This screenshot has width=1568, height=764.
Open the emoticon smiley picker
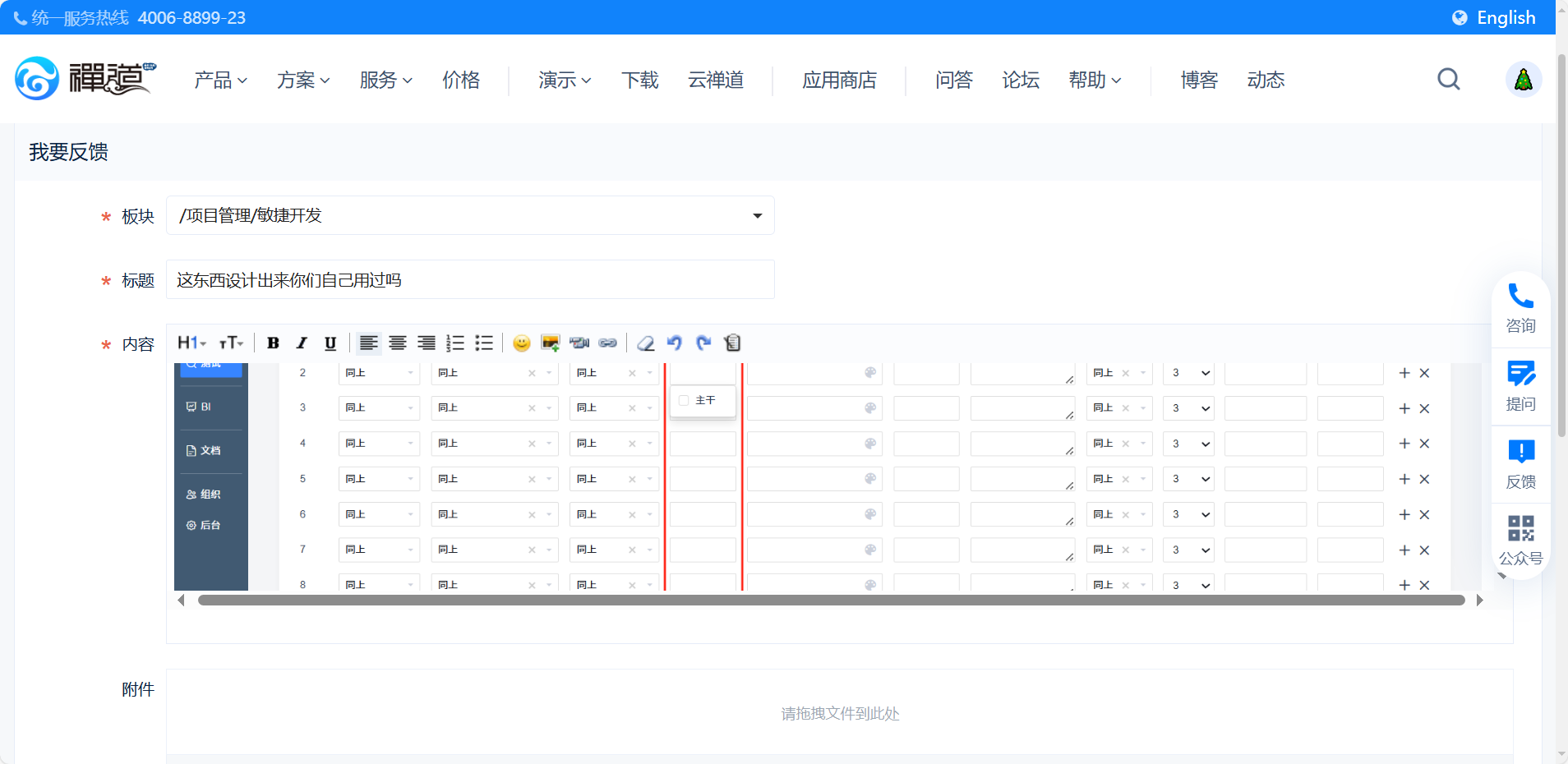pos(522,343)
